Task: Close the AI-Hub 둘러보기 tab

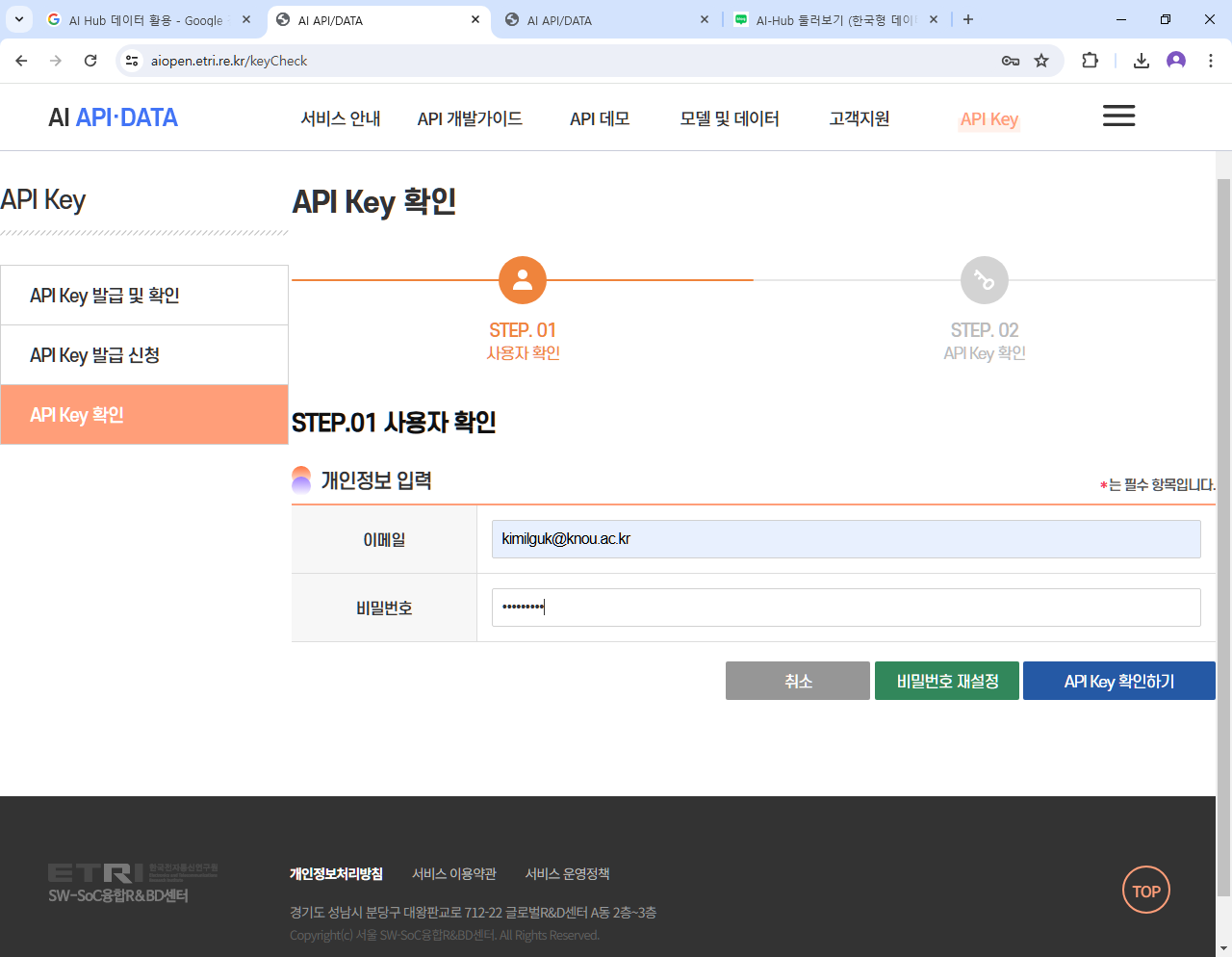Action: click(934, 19)
